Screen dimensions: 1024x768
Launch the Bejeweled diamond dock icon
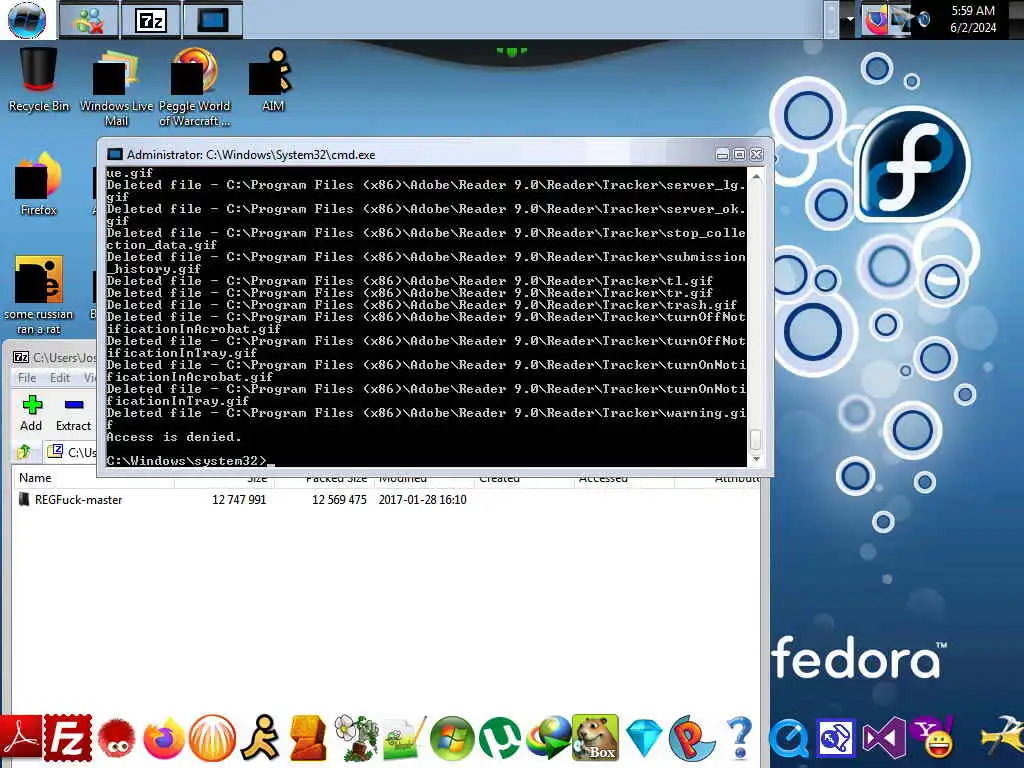coord(644,738)
